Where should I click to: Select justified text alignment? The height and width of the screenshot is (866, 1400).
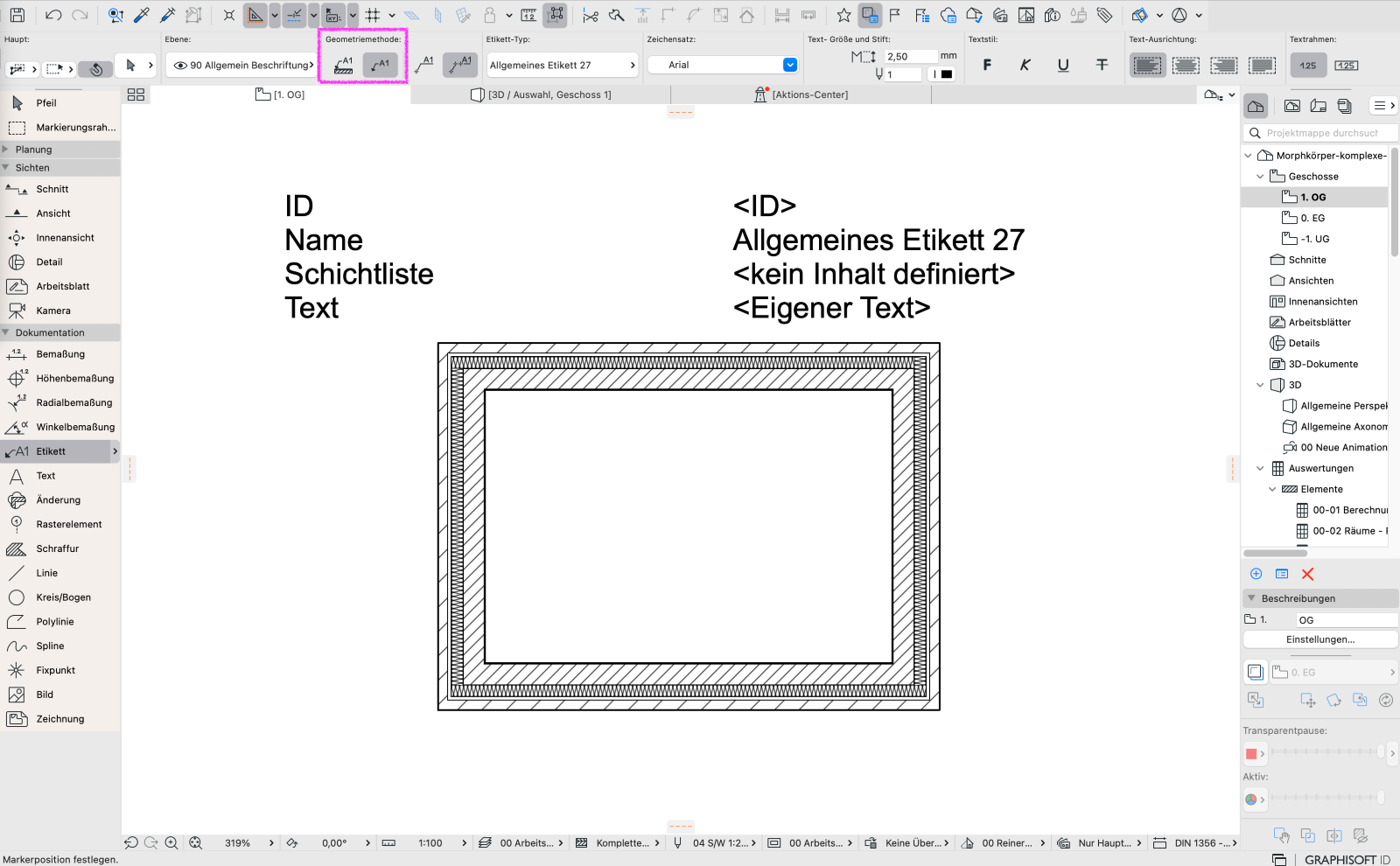(x=1263, y=65)
